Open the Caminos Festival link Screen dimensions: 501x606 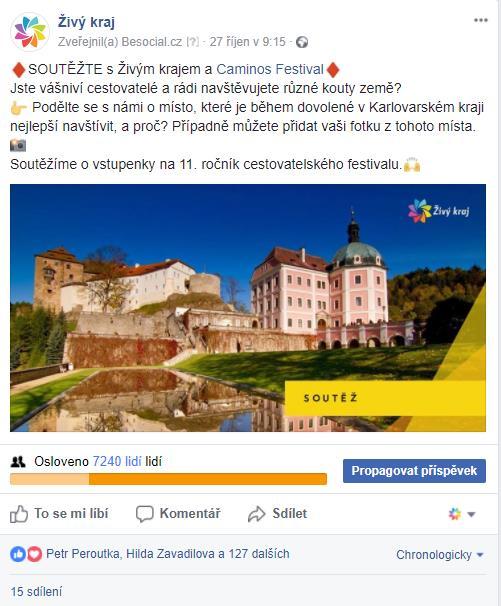click(x=270, y=69)
